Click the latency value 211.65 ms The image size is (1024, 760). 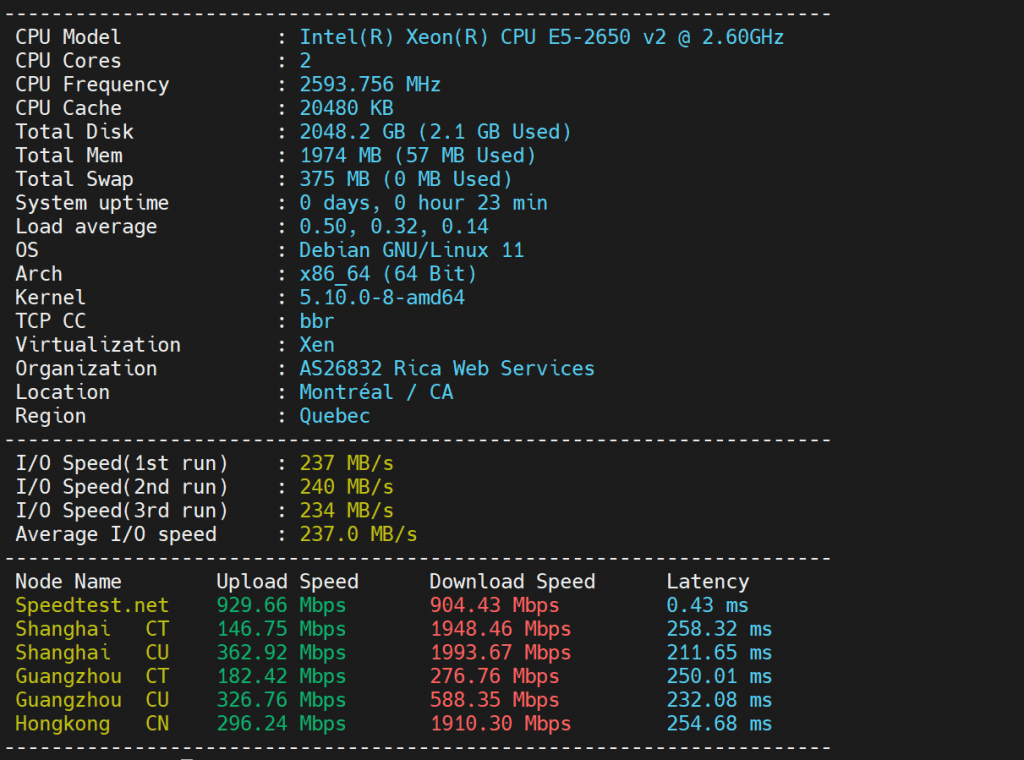pos(719,652)
